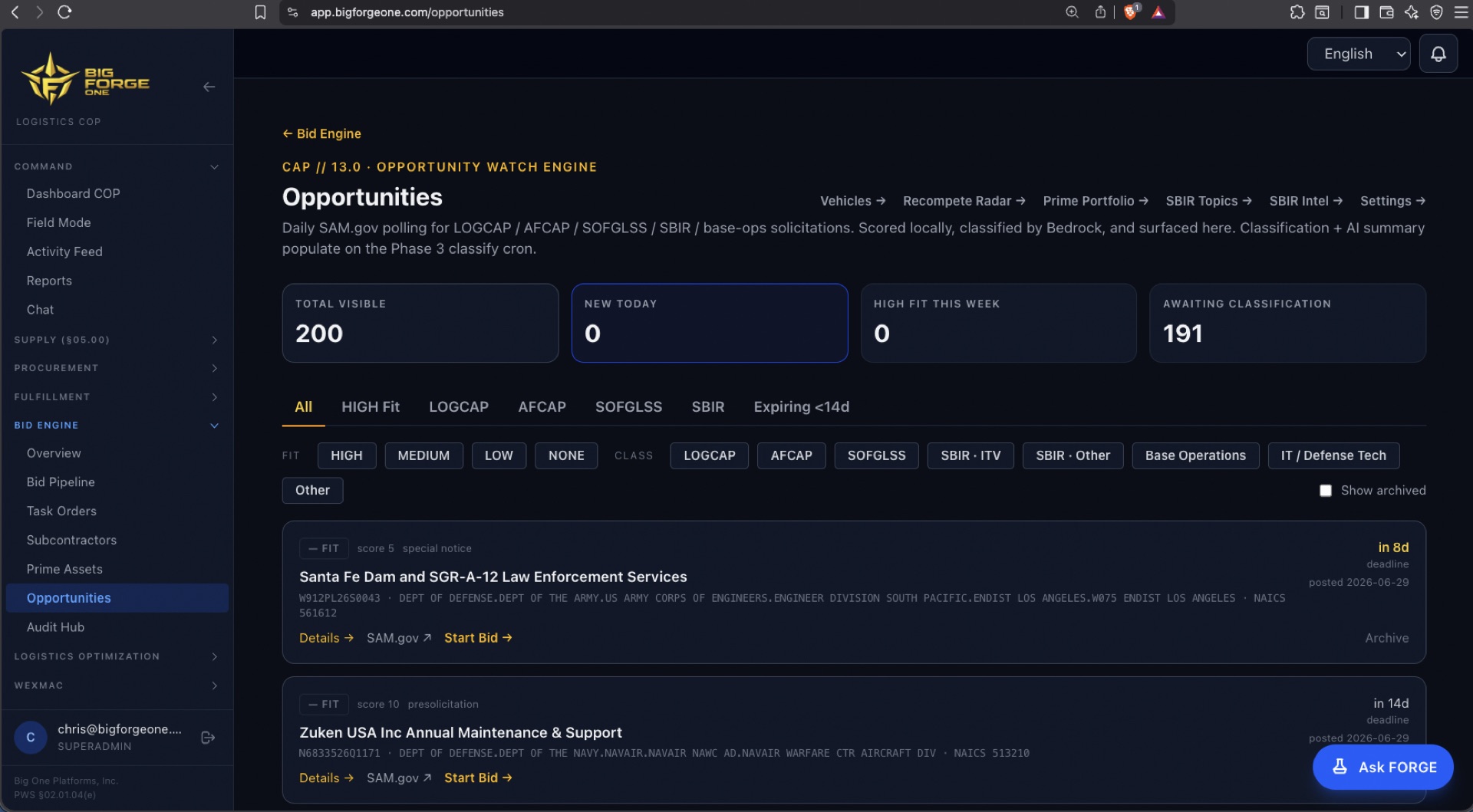Viewport: 1473px width, 812px height.
Task: Open the English language dropdown
Action: [x=1359, y=54]
